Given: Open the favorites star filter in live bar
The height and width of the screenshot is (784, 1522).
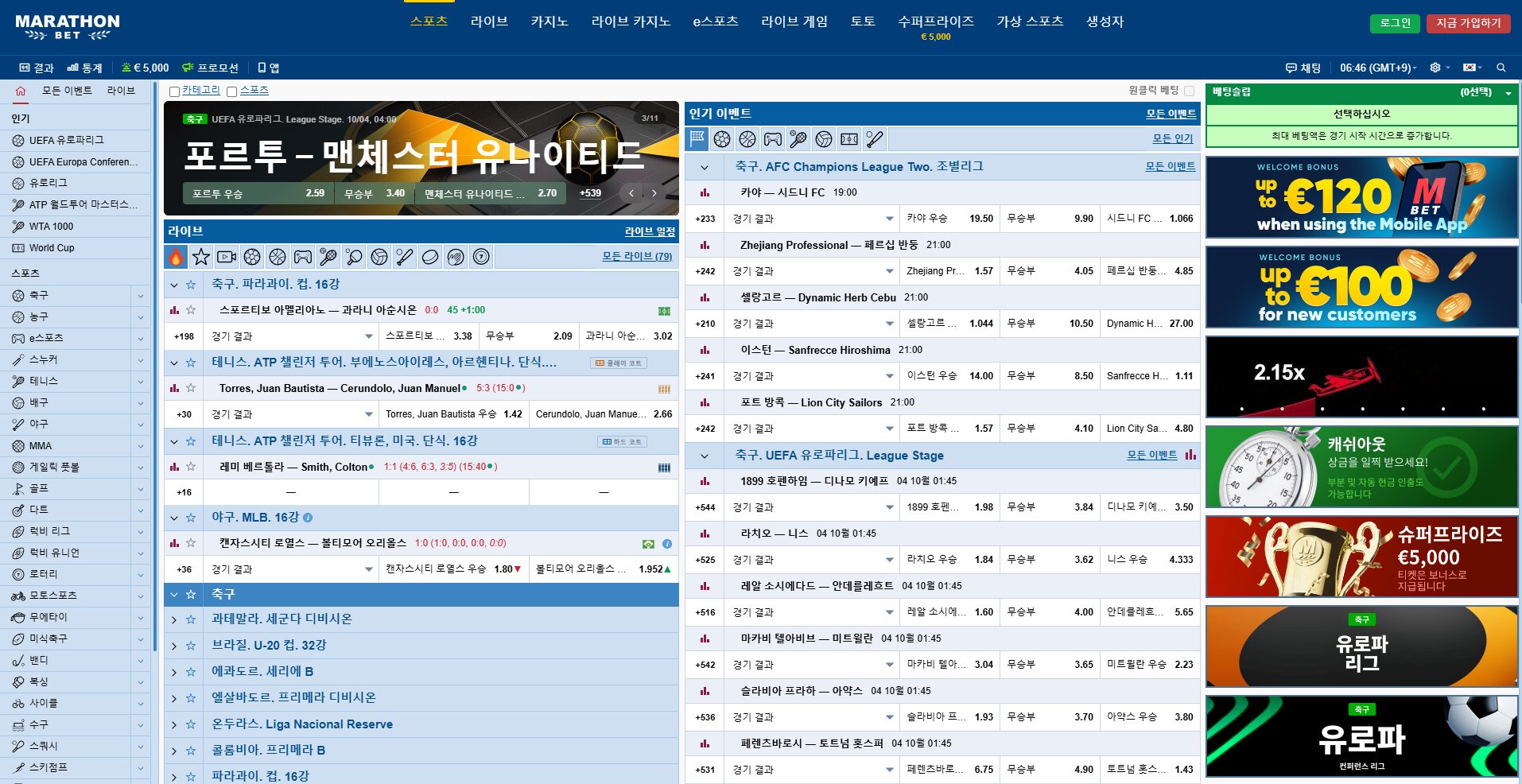Looking at the screenshot, I should [x=201, y=257].
